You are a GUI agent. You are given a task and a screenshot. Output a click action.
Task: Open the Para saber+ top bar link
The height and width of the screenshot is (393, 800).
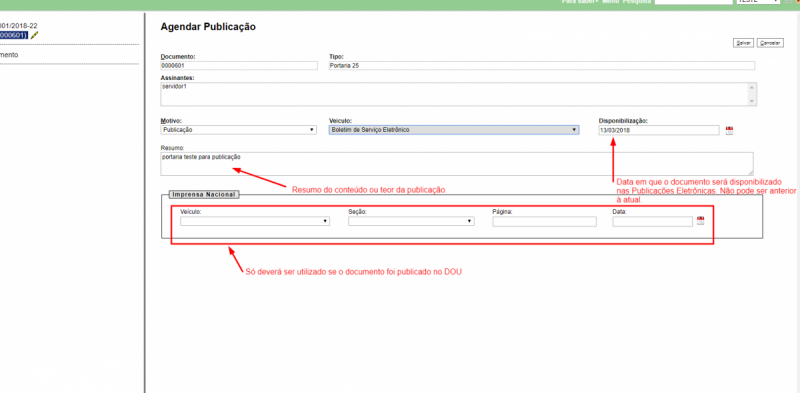(580, 2)
